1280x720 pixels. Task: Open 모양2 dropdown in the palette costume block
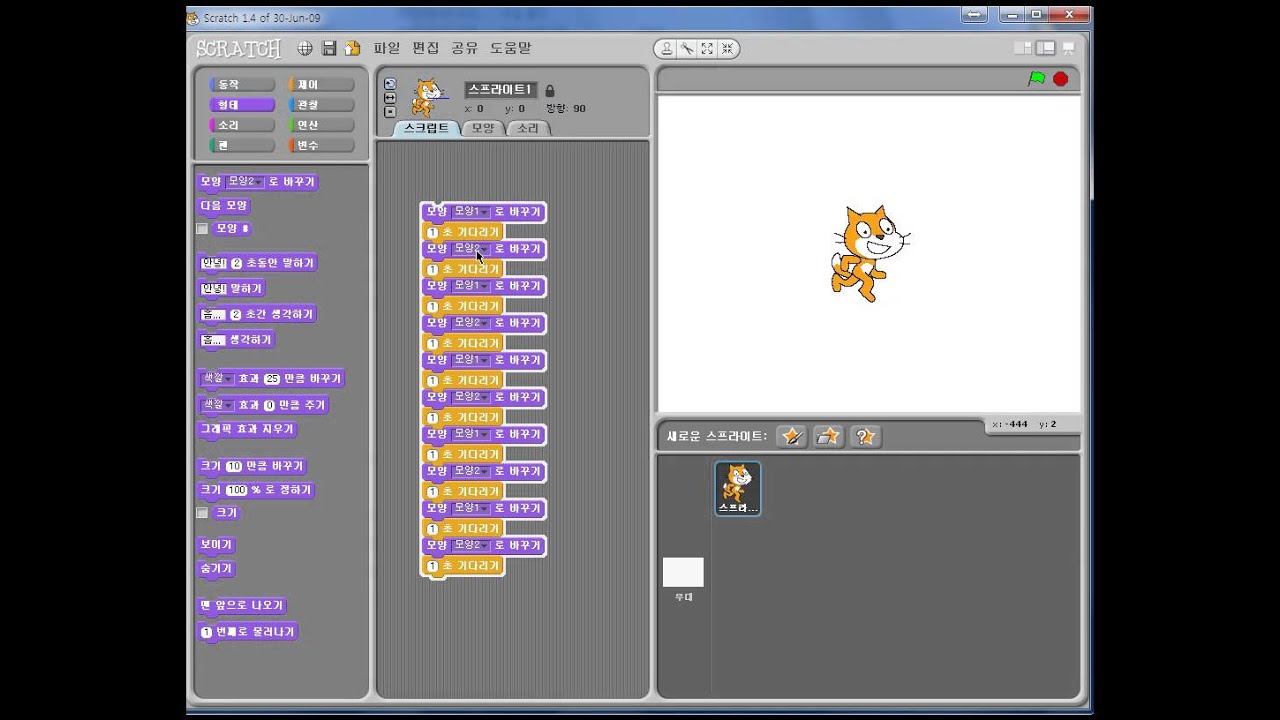244,182
